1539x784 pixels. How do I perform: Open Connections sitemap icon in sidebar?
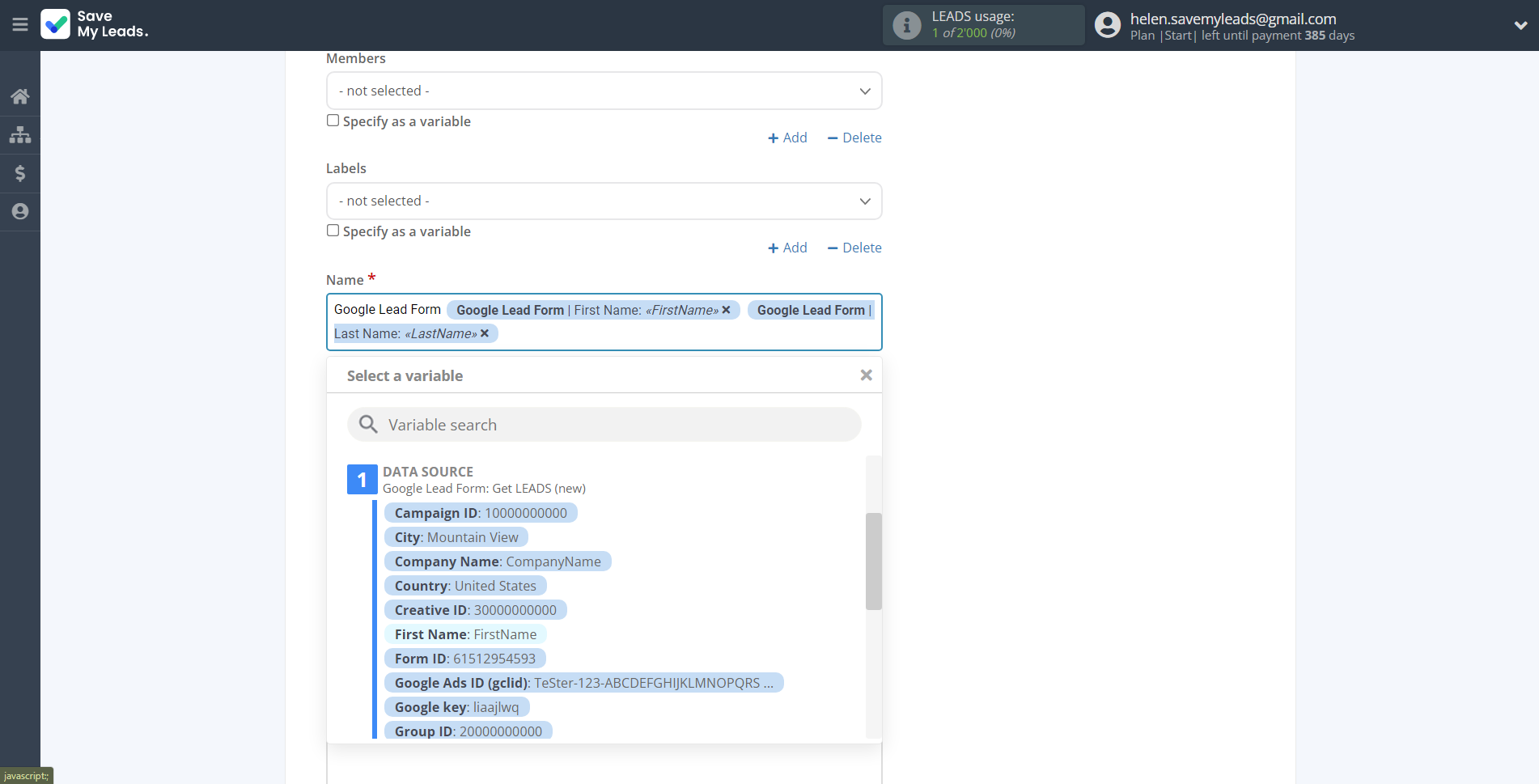coord(20,134)
